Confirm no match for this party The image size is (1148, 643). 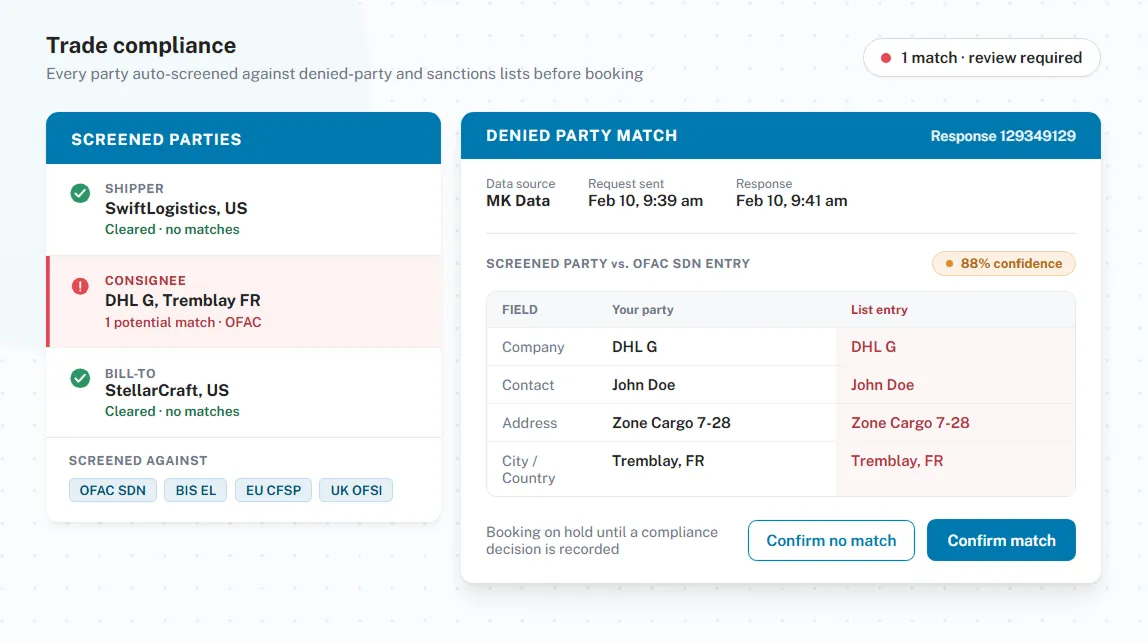click(831, 540)
